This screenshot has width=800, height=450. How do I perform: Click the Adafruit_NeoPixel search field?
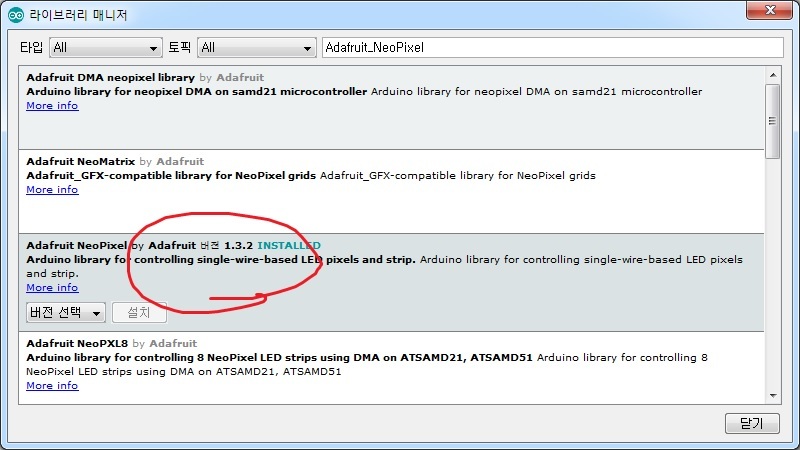(553, 47)
